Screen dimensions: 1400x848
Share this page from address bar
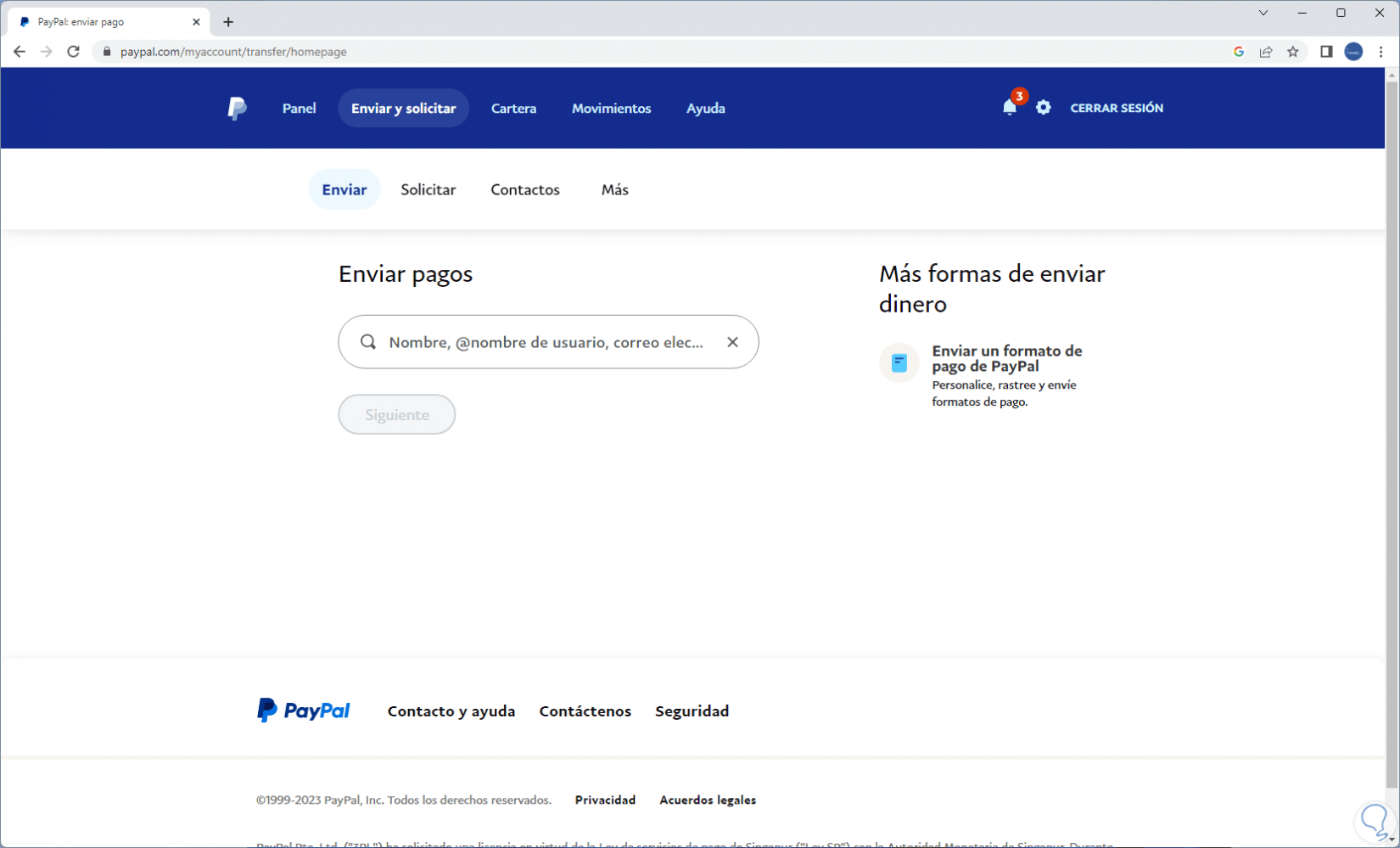click(1266, 52)
